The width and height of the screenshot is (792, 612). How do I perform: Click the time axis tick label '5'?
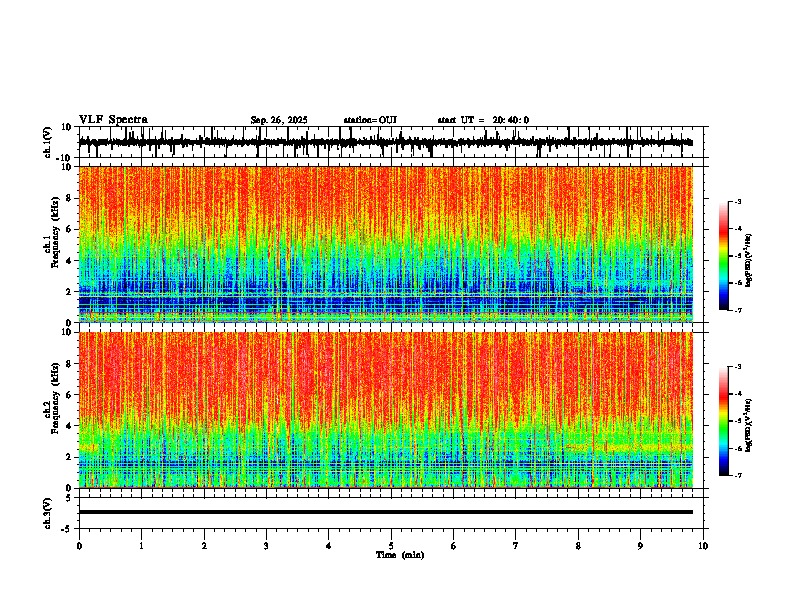pyautogui.click(x=391, y=546)
